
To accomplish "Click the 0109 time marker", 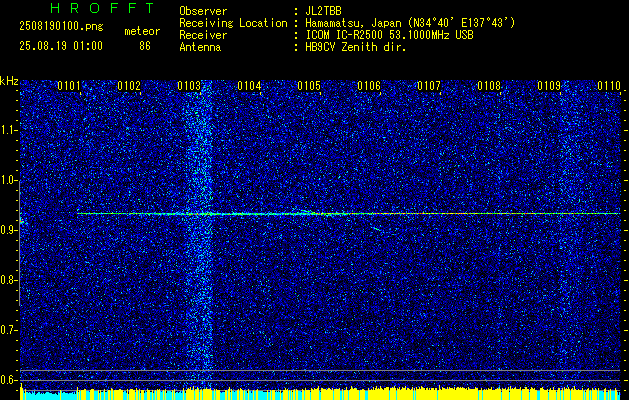I will pos(549,86).
